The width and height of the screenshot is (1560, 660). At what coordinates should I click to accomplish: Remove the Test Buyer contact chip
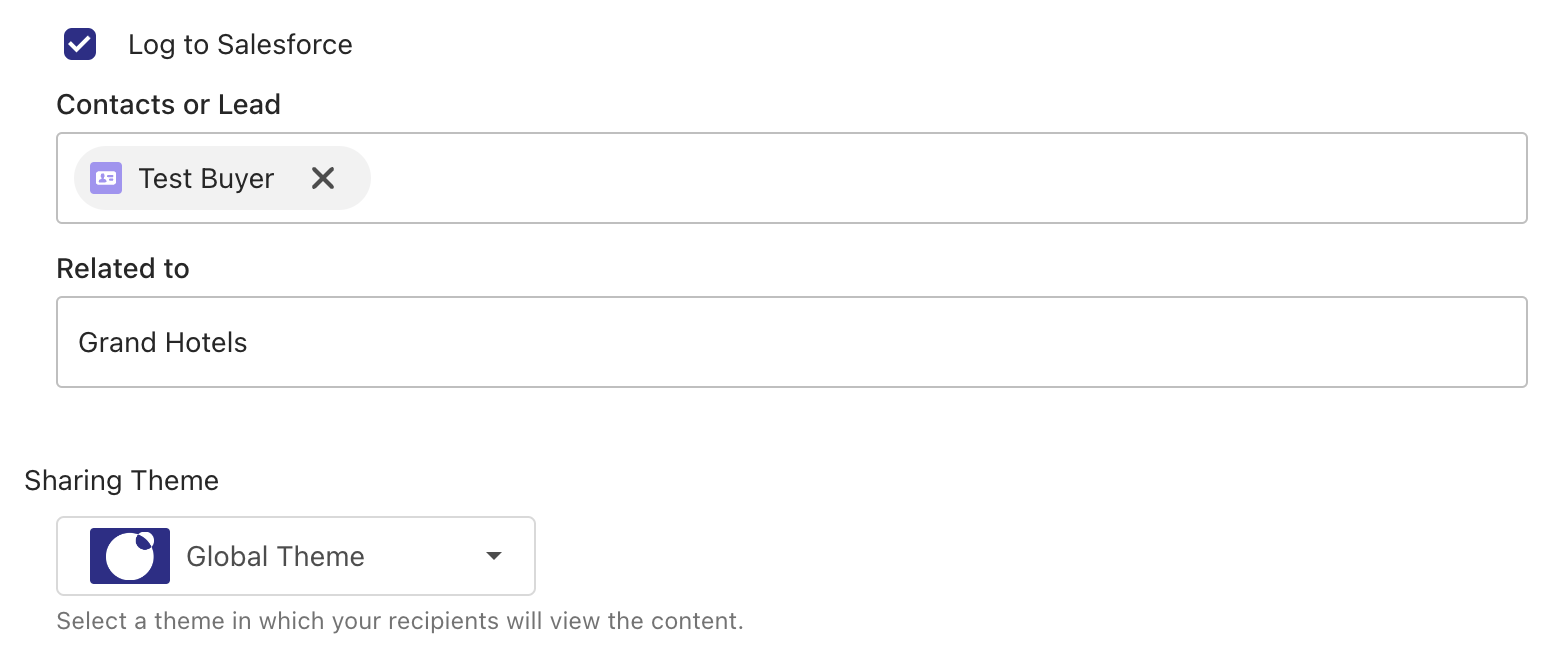(322, 178)
